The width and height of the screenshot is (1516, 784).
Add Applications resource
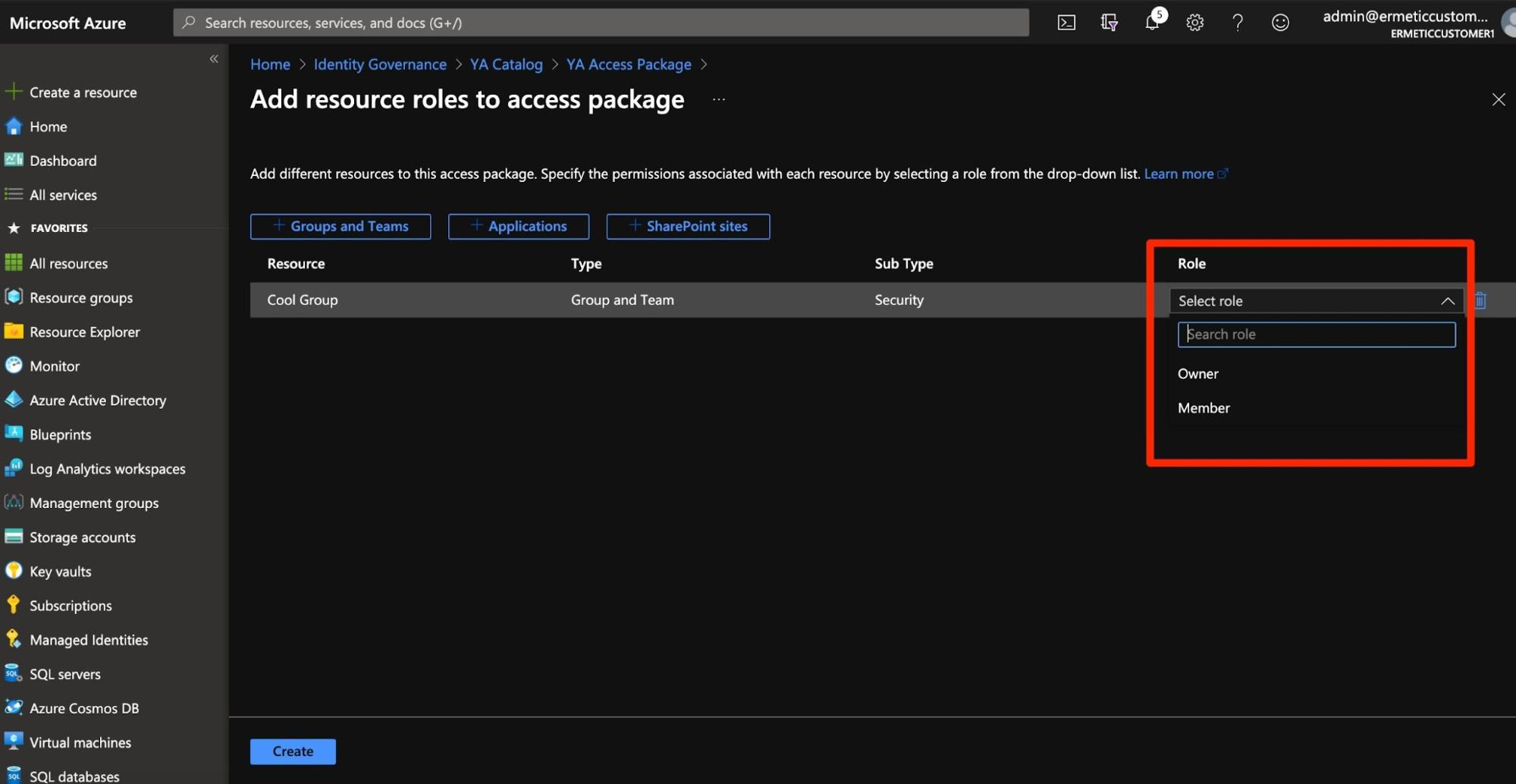tap(519, 226)
